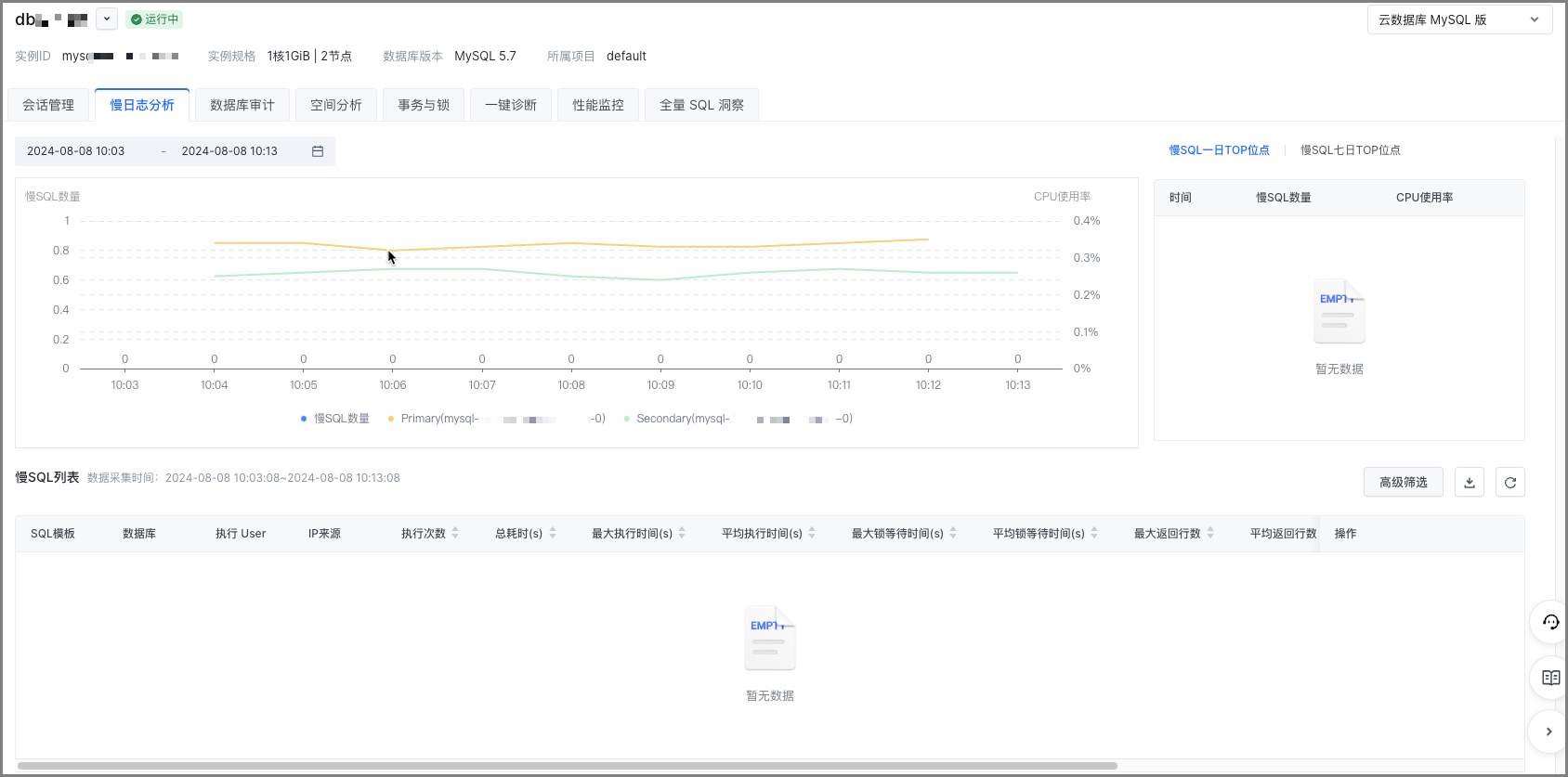The width and height of the screenshot is (1568, 777).
Task: Edit start time 2024-08-08 10:03
Action: 76,151
